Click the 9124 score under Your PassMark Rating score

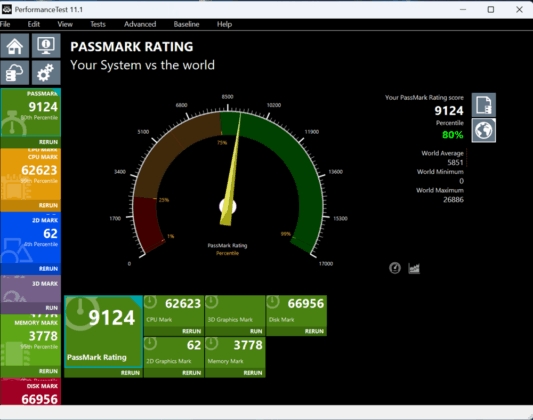[x=449, y=110]
